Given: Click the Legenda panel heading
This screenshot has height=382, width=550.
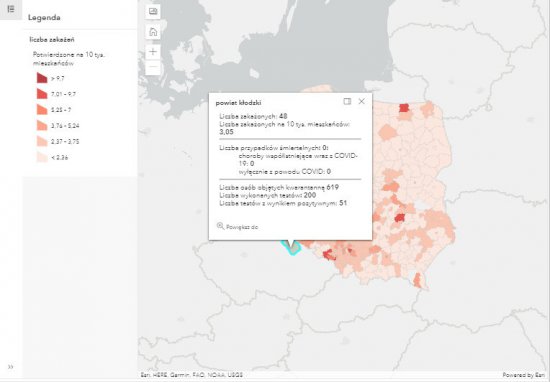Looking at the screenshot, I should (x=44, y=18).
